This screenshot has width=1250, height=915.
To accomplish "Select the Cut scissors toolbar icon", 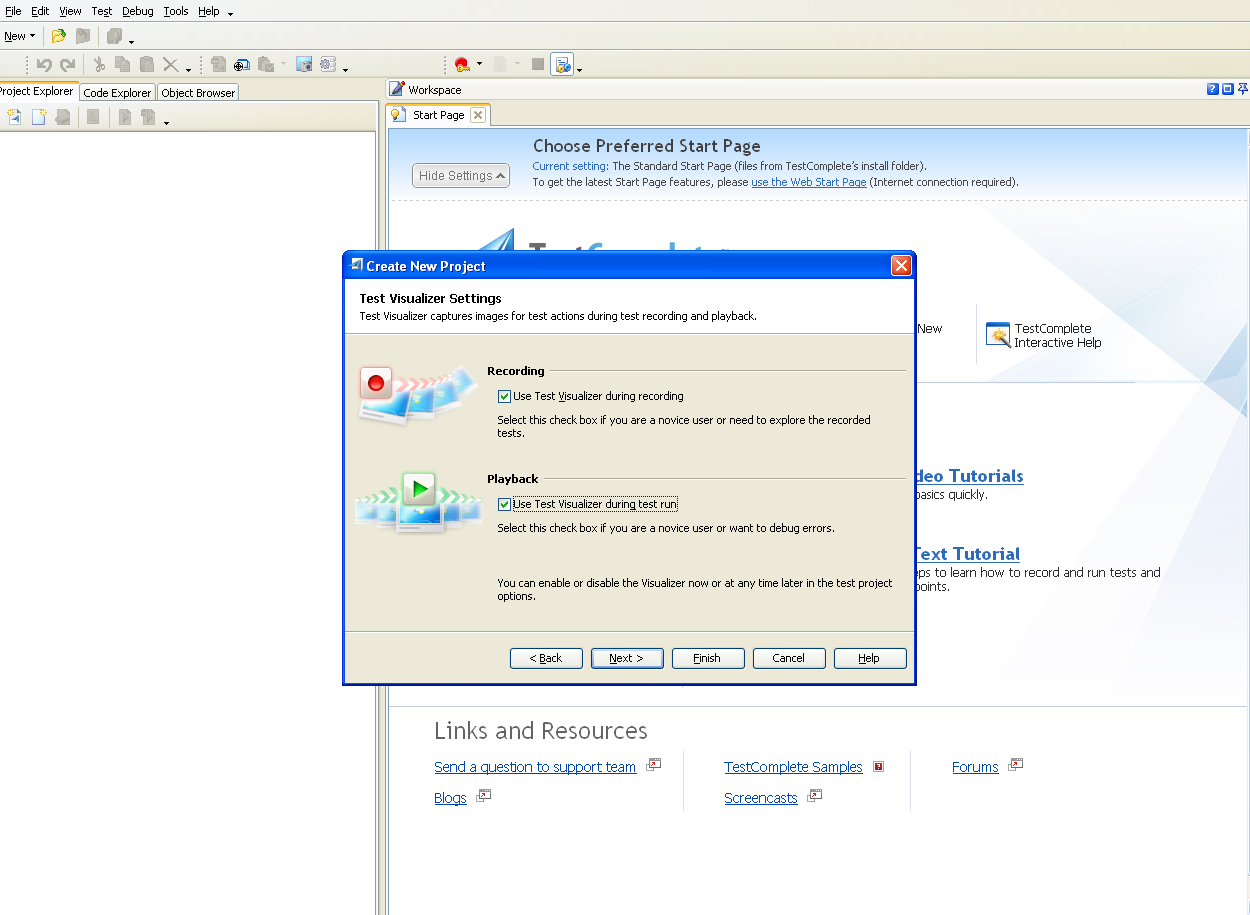I will point(98,63).
